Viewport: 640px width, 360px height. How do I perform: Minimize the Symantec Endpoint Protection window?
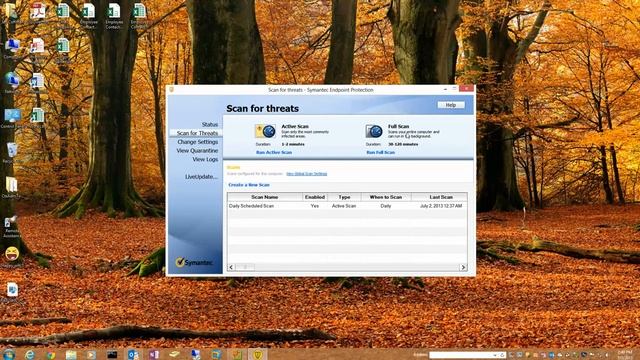pos(445,89)
